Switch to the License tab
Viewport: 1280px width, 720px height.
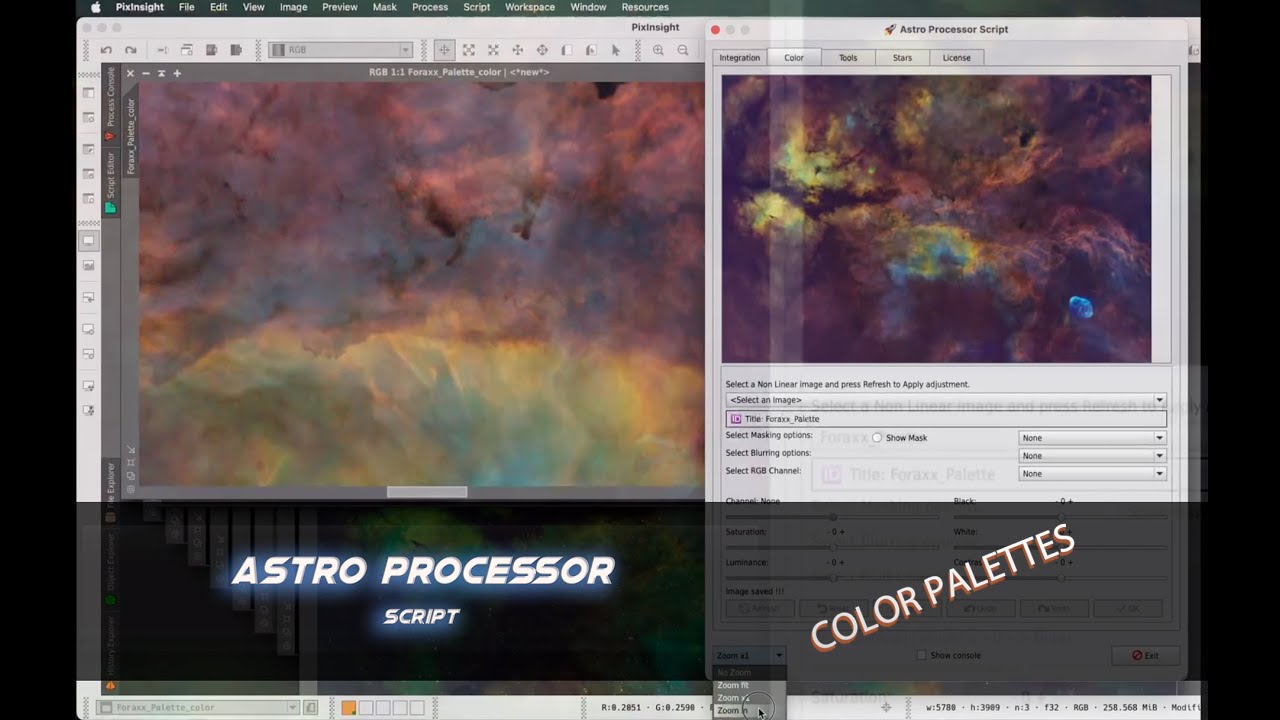[957, 57]
